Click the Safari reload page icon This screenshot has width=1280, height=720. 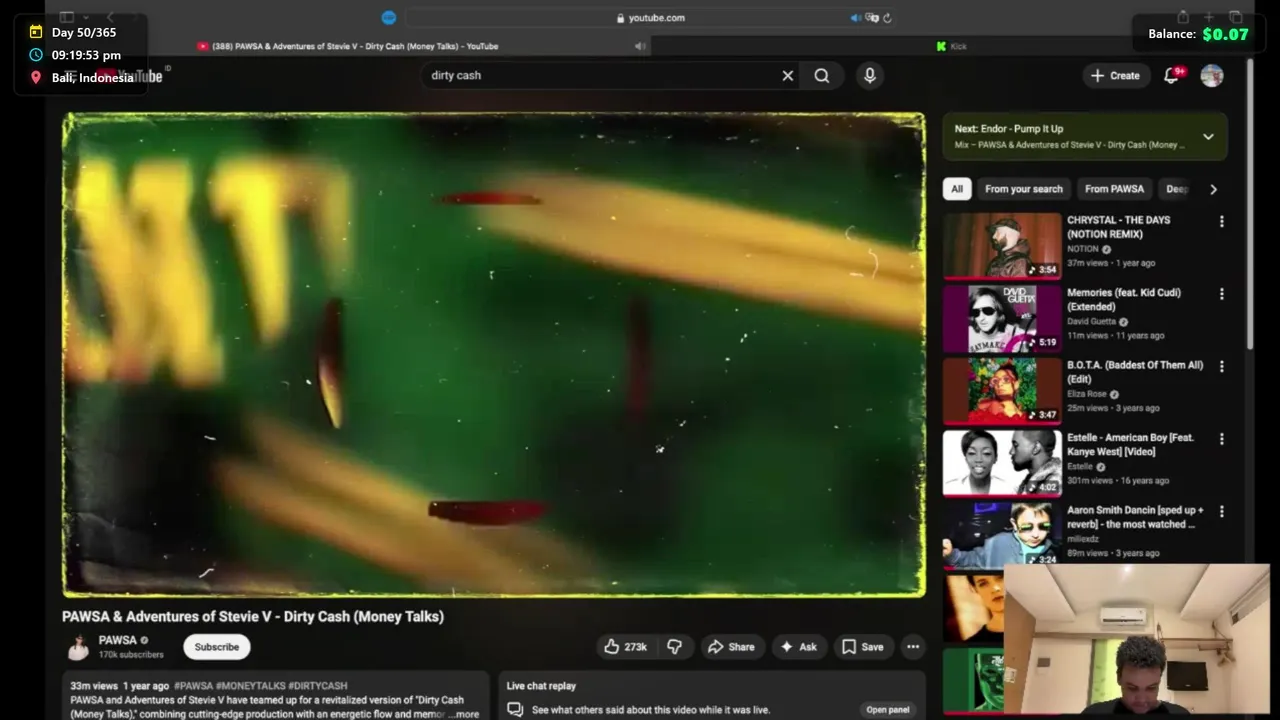point(887,18)
